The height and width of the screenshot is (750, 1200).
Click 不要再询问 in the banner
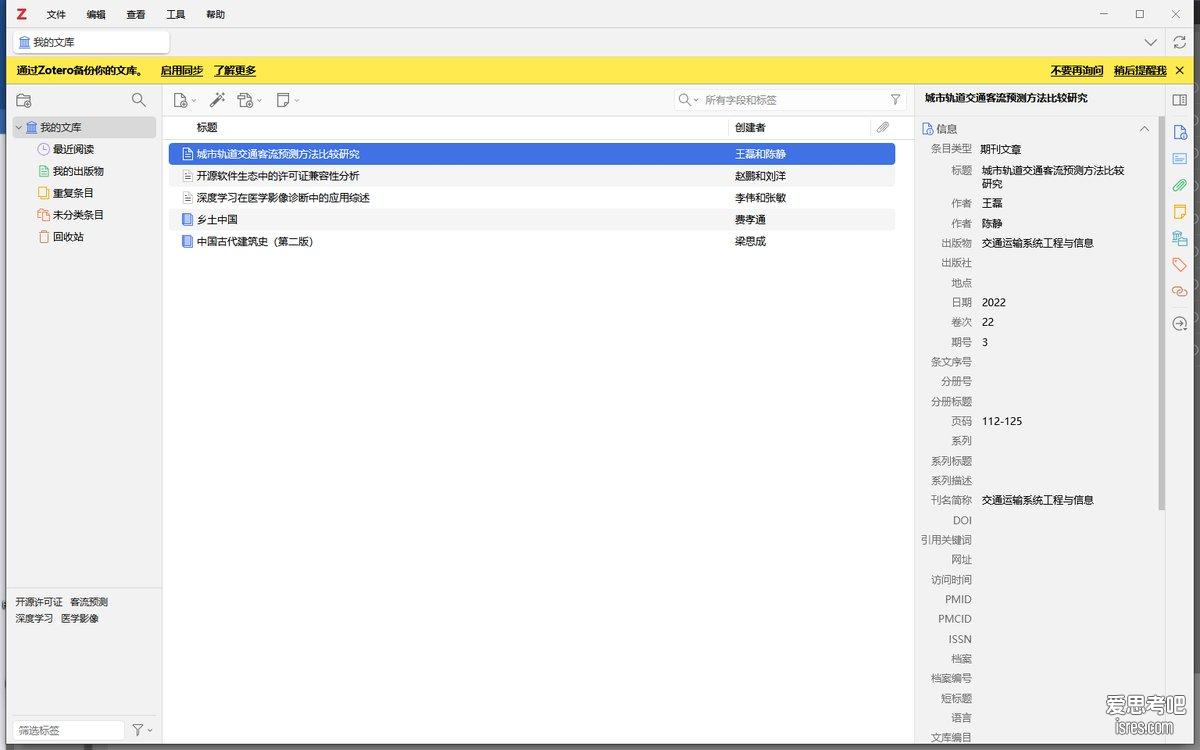click(x=1077, y=70)
